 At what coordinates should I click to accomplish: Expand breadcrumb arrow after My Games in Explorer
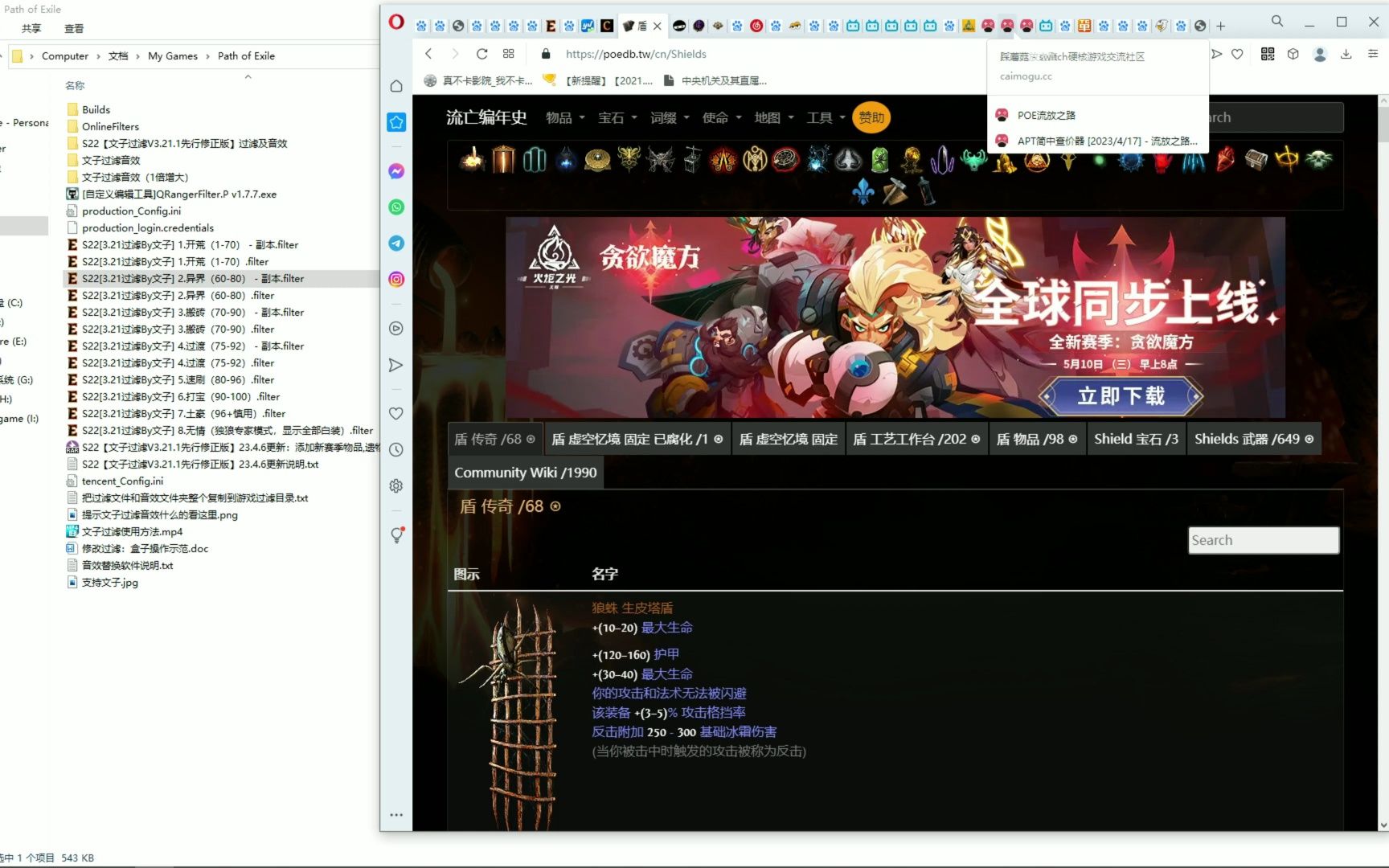207,56
